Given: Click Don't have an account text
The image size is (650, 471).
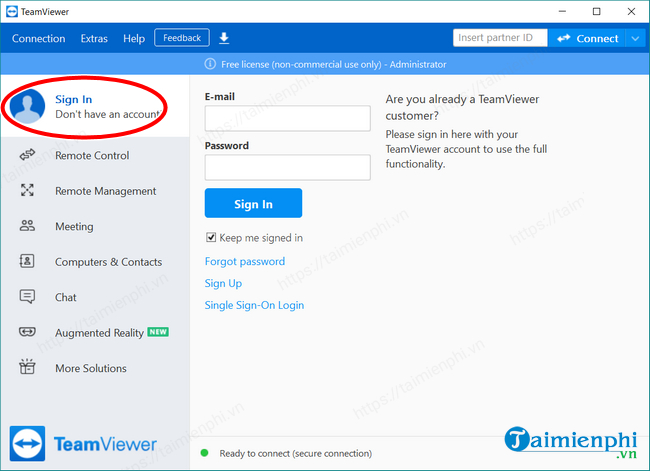Looking at the screenshot, I should click(108, 114).
